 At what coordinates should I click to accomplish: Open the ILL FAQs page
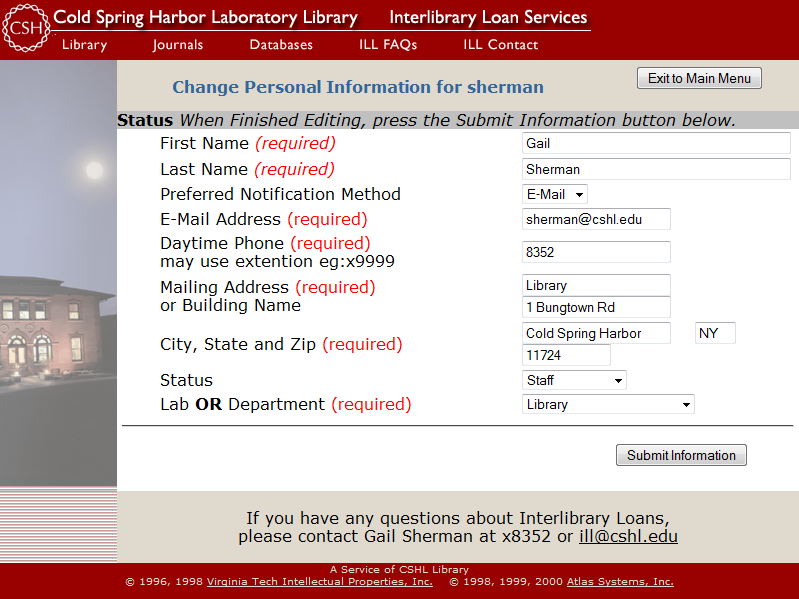[x=388, y=45]
